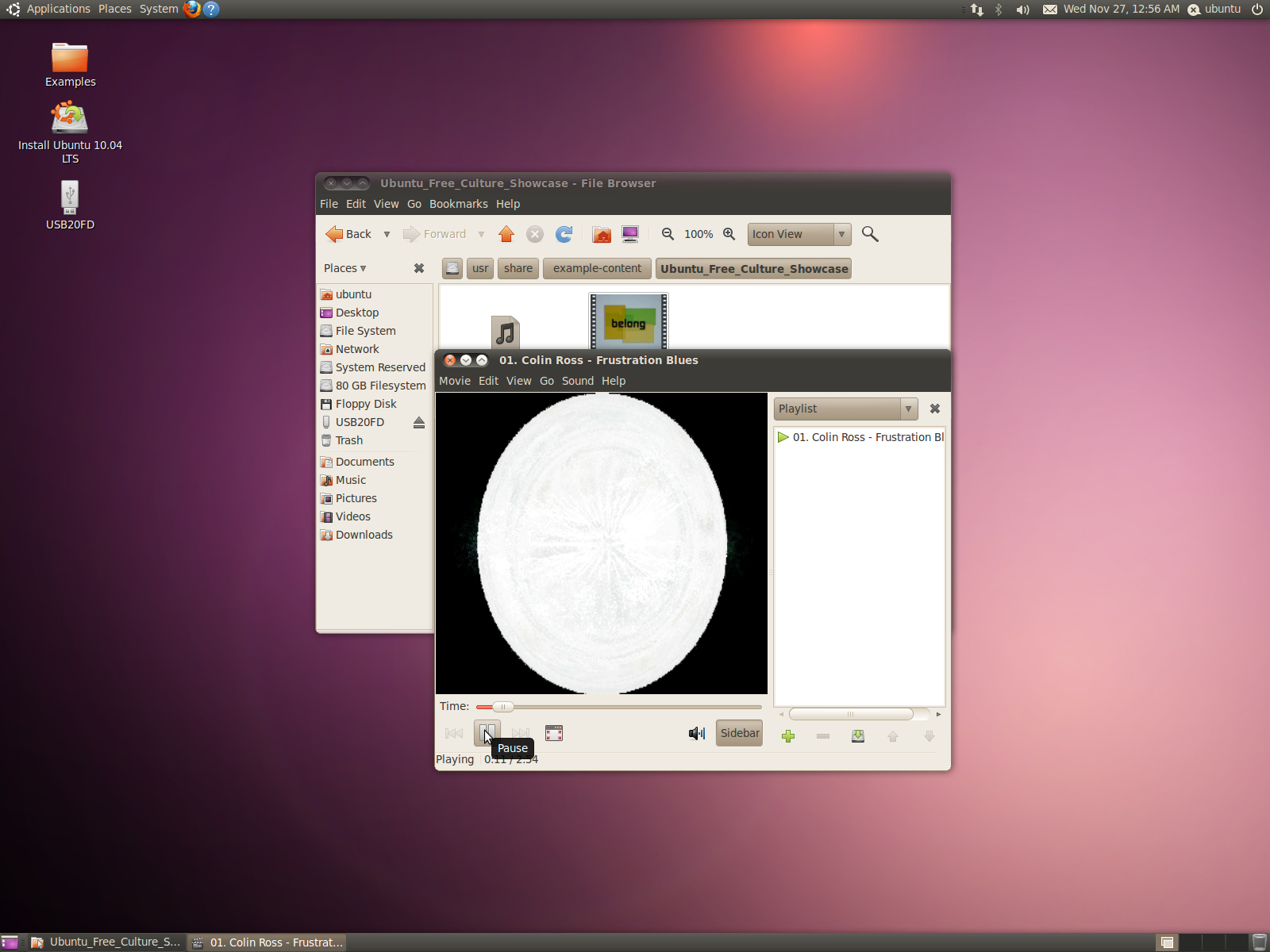Viewport: 1270px width, 952px height.
Task: Search for files with the magnifier icon
Action: (x=870, y=234)
